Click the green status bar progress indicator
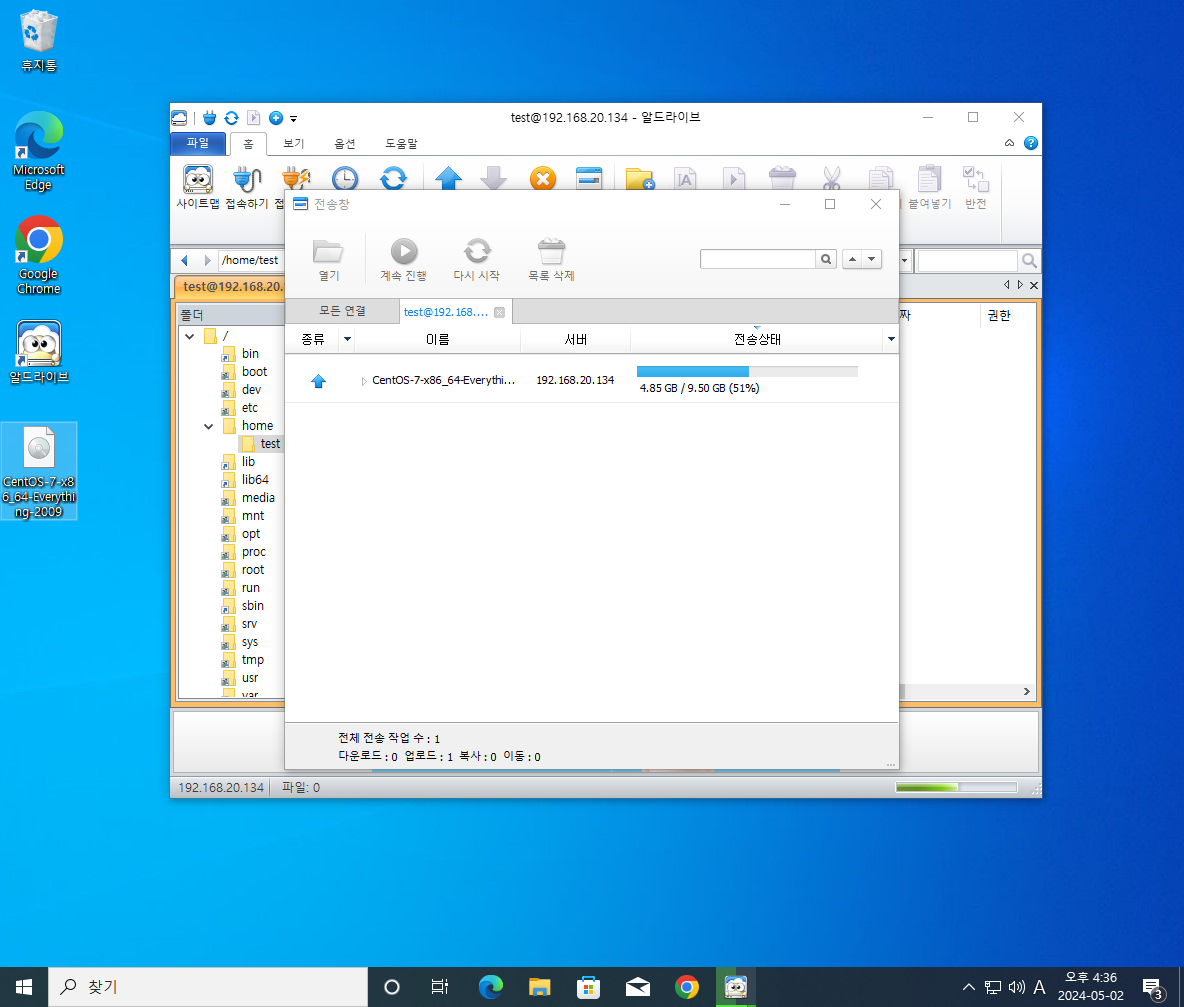Viewport: 1184px width, 1007px height. coord(956,787)
